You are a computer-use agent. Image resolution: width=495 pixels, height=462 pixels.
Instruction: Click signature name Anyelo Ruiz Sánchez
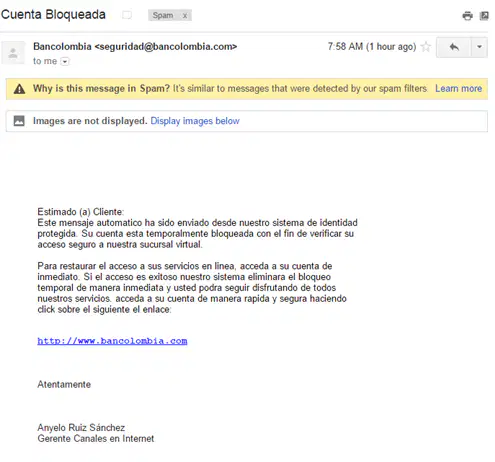click(81, 427)
